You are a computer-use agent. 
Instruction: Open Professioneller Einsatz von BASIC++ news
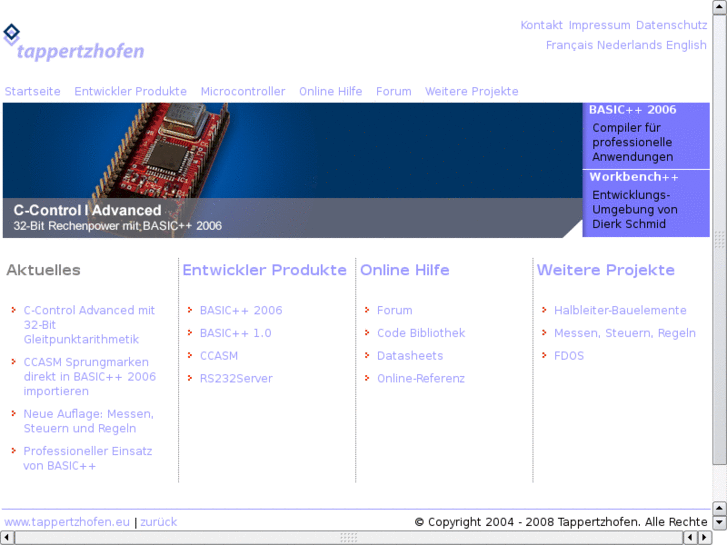pyautogui.click(x=88, y=458)
